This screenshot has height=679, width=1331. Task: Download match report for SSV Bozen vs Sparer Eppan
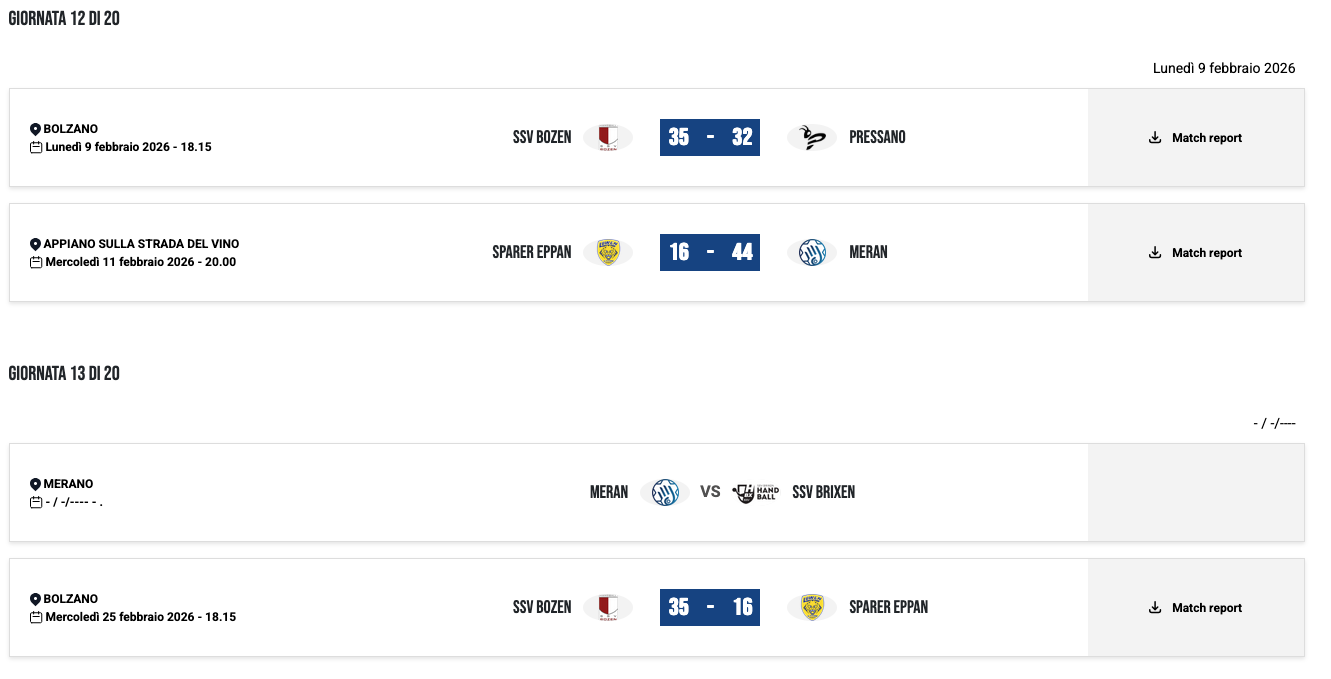tap(1196, 608)
